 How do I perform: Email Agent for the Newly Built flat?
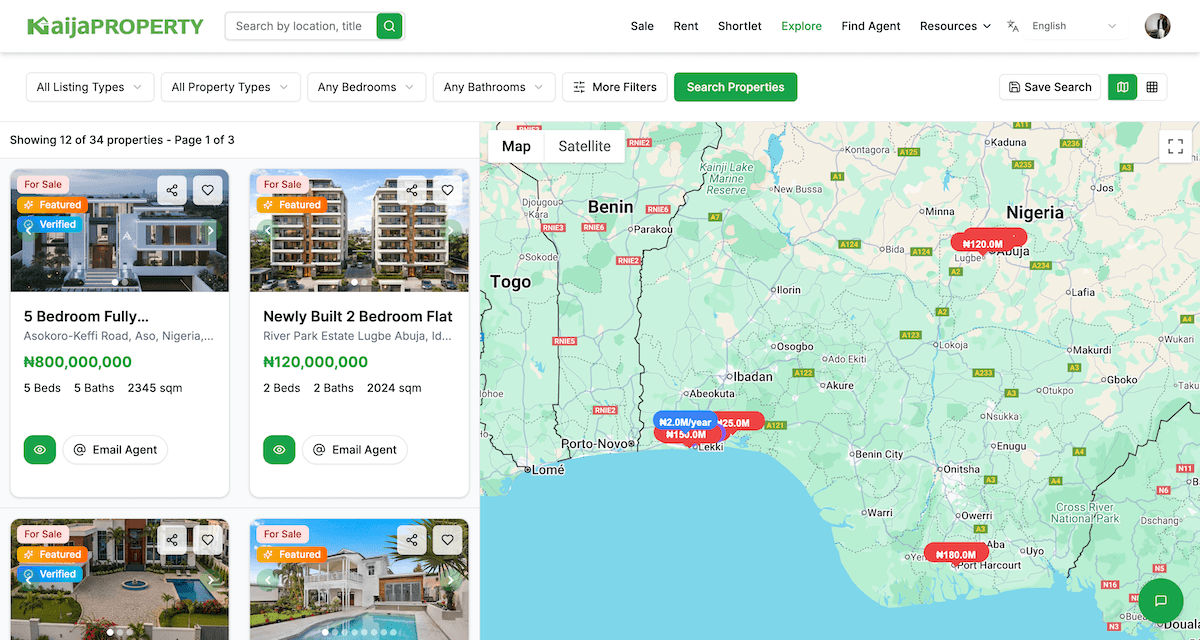[355, 449]
